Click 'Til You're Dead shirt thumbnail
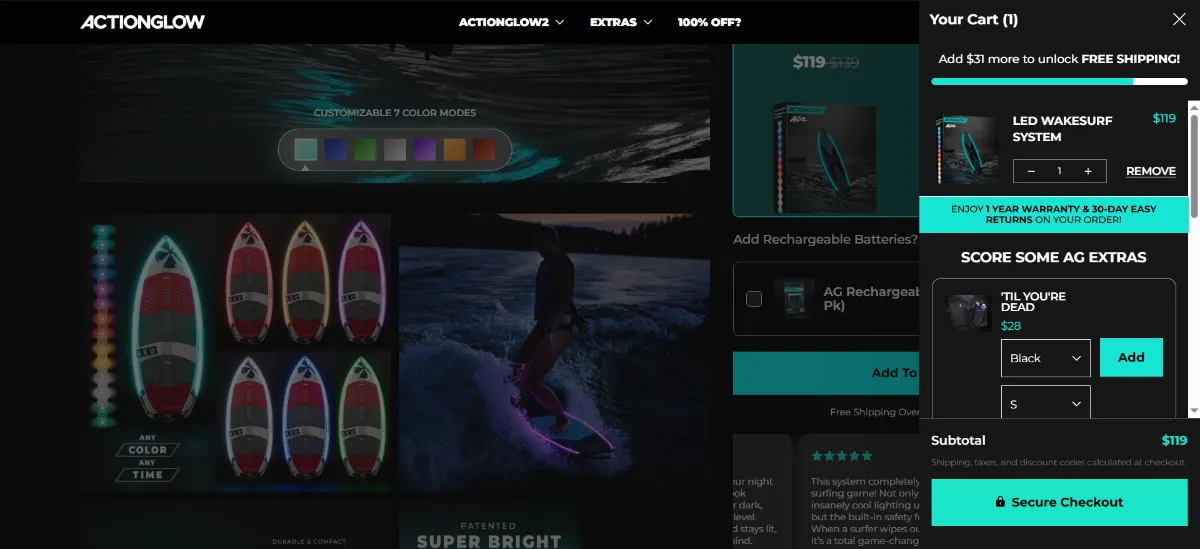 click(x=968, y=313)
